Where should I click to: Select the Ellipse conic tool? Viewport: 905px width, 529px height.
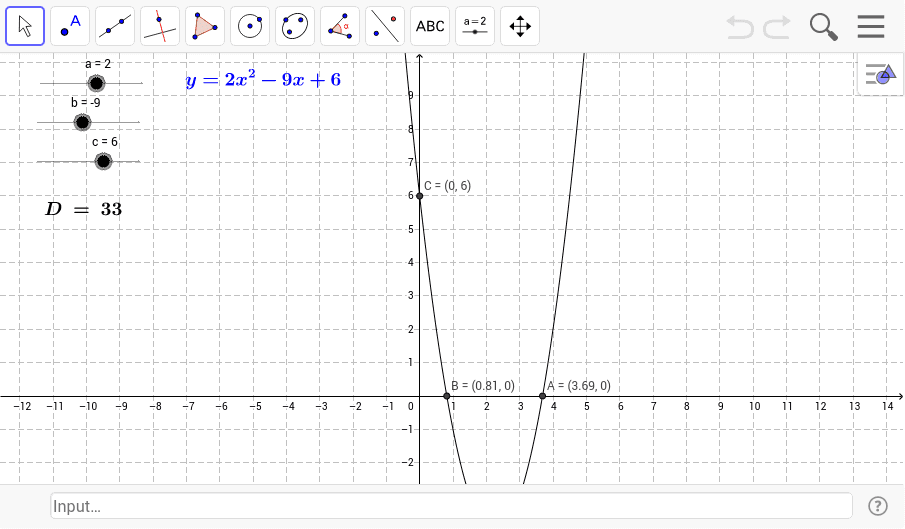pos(295,26)
